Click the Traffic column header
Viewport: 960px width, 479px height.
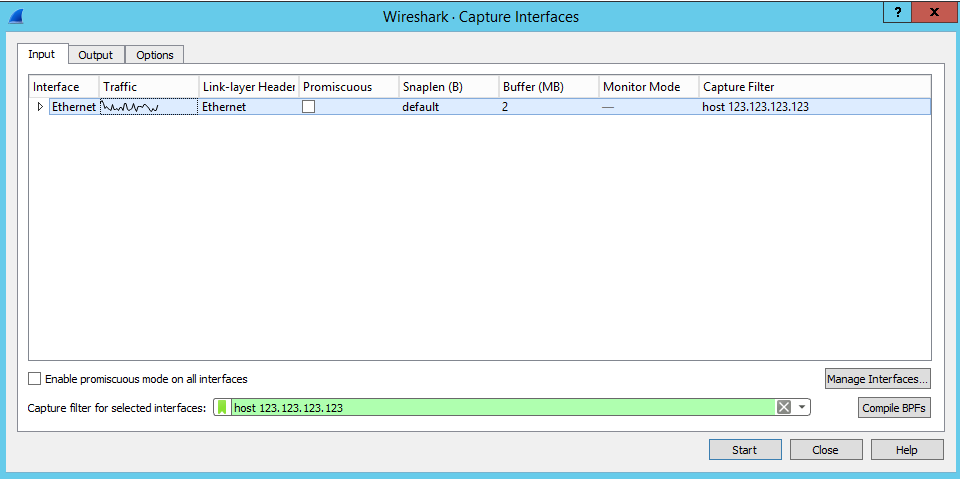point(149,86)
